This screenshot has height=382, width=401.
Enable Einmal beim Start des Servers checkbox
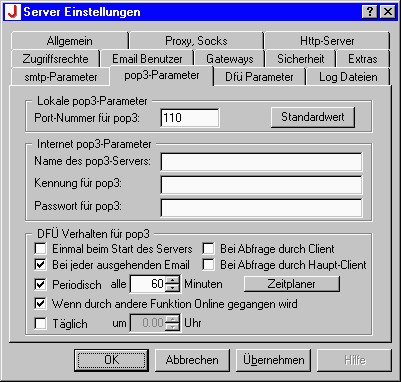coord(40,249)
